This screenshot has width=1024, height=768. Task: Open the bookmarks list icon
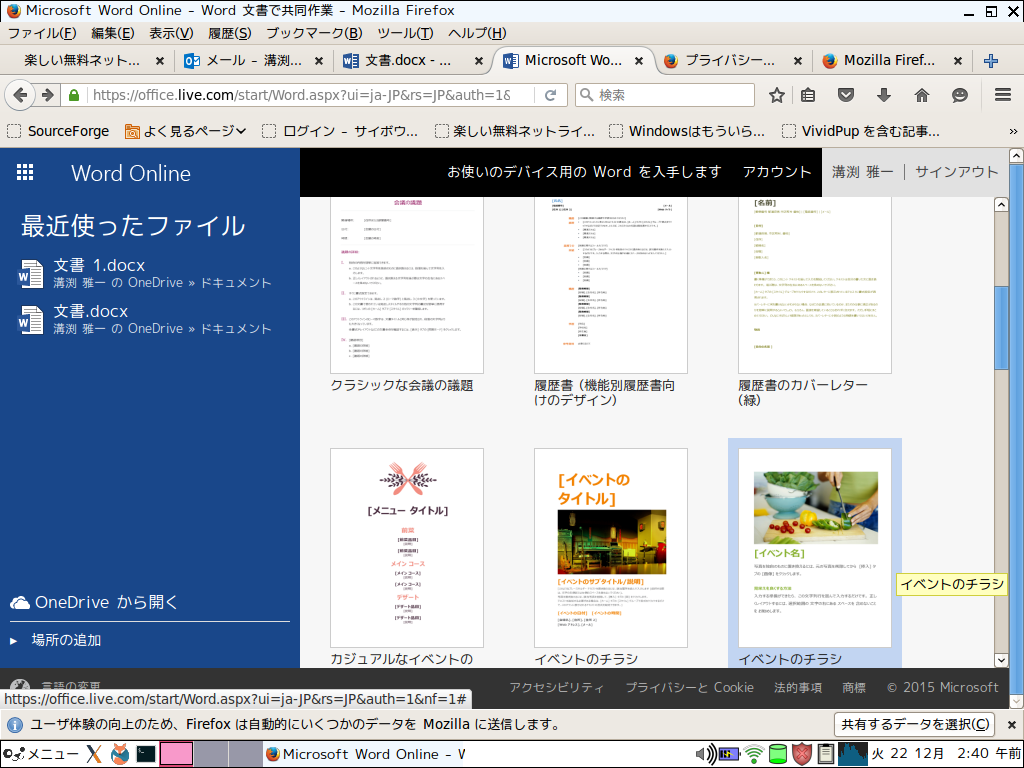[808, 95]
